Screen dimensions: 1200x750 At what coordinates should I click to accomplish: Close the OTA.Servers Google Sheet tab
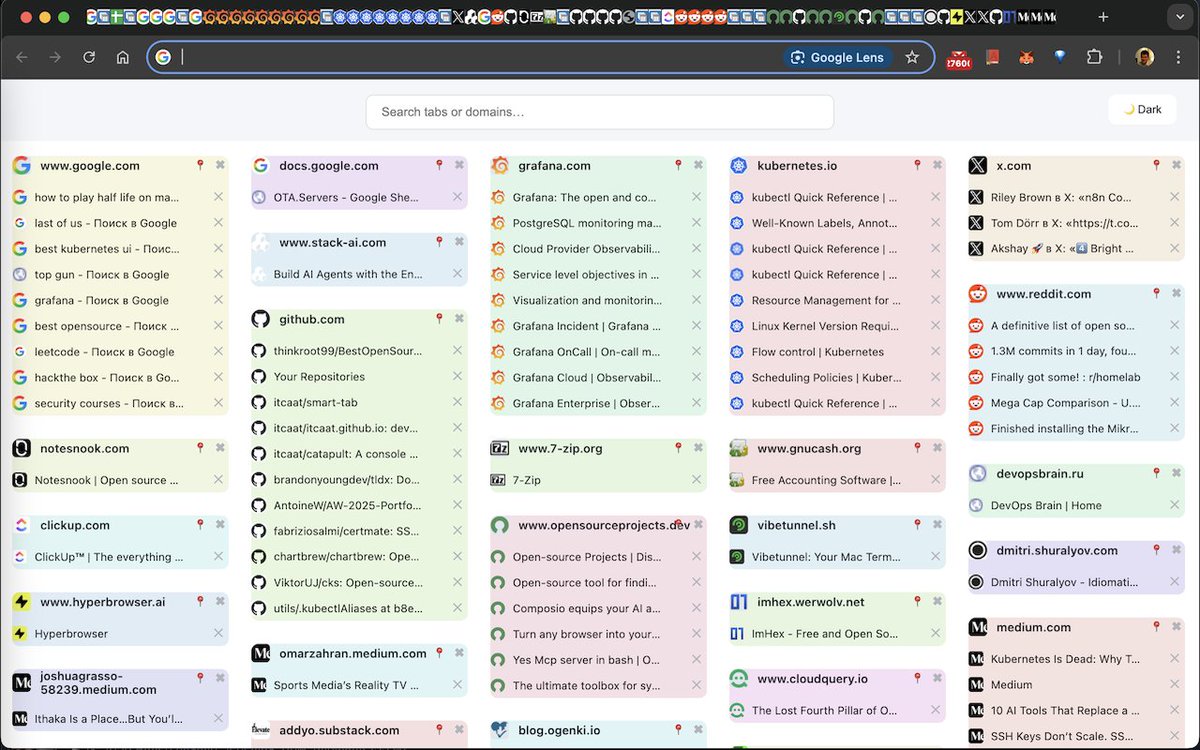(x=457, y=196)
